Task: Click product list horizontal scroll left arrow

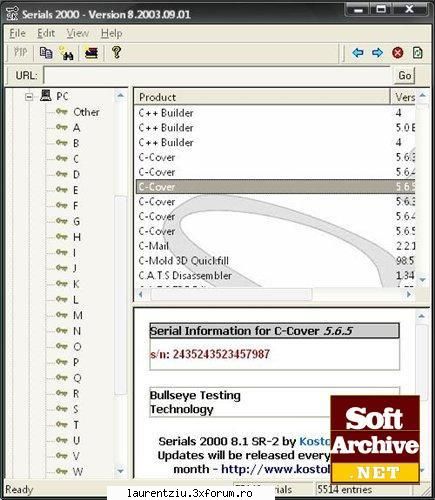Action: coord(141,294)
